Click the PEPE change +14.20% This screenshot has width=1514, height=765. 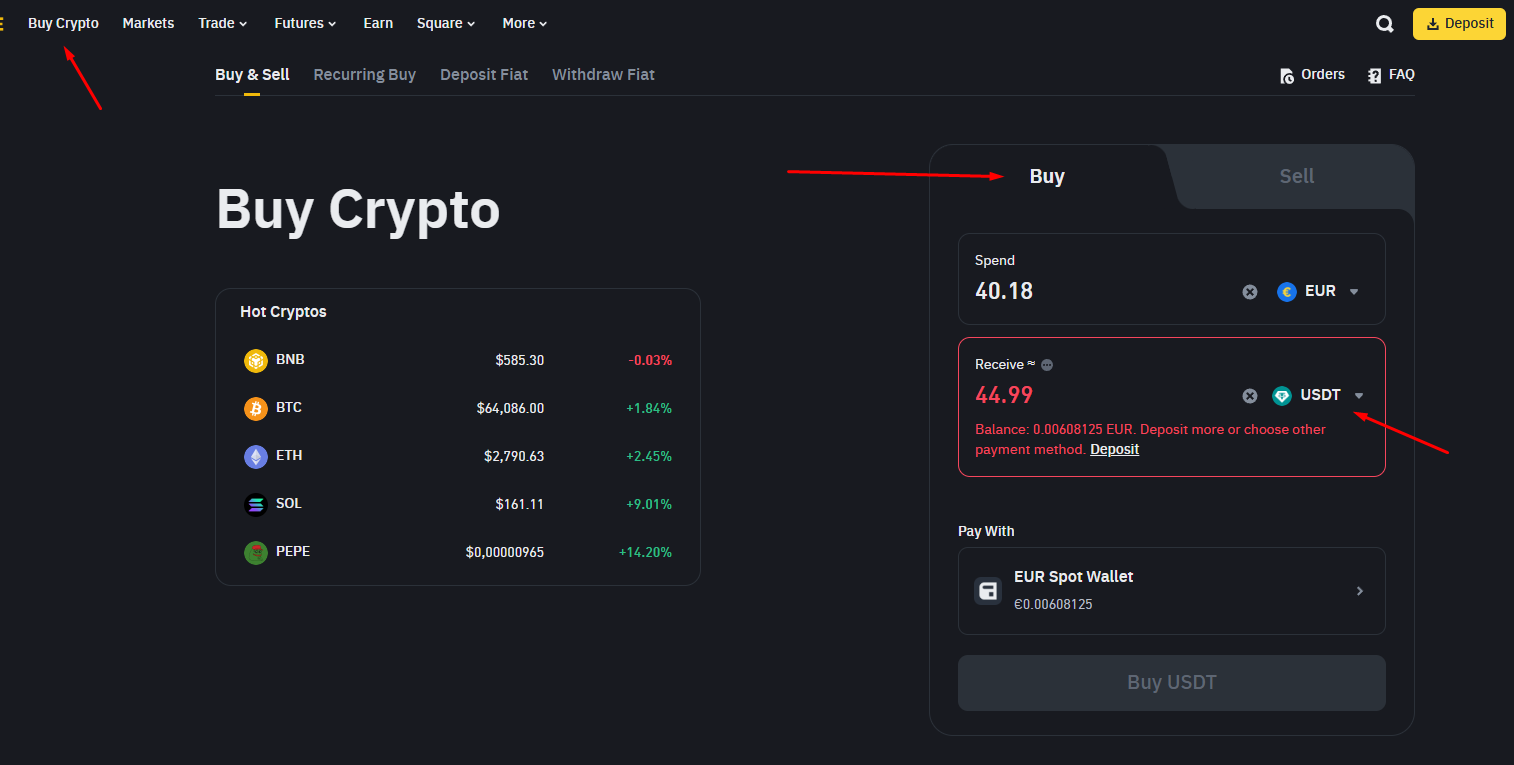pyautogui.click(x=645, y=552)
